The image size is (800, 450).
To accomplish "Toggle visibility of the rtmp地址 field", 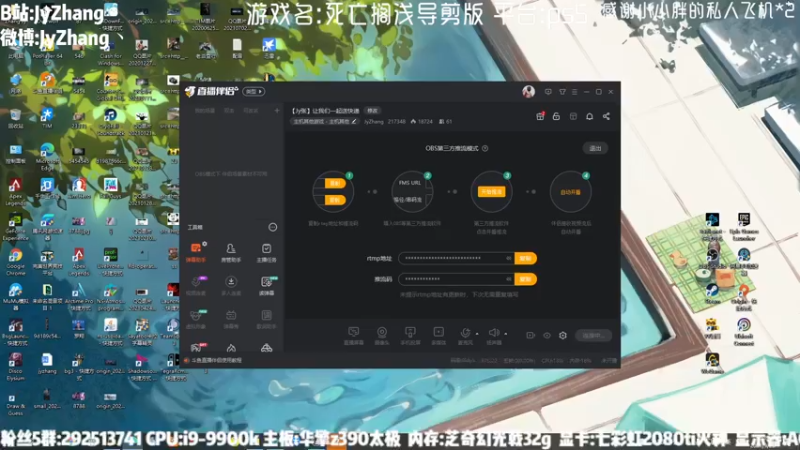I will coord(509,258).
